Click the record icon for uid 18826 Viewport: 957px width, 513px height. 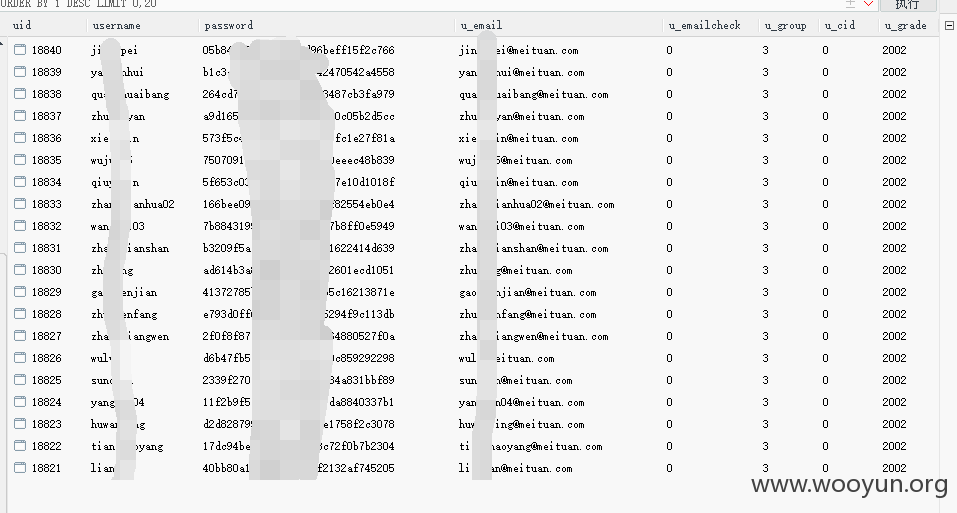(x=20, y=357)
